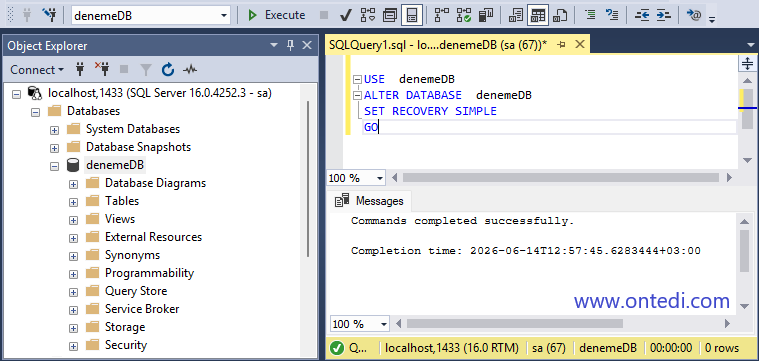Open the document tabs list dropdown
Image resolution: width=759 pixels, height=361 pixels.
click(750, 45)
